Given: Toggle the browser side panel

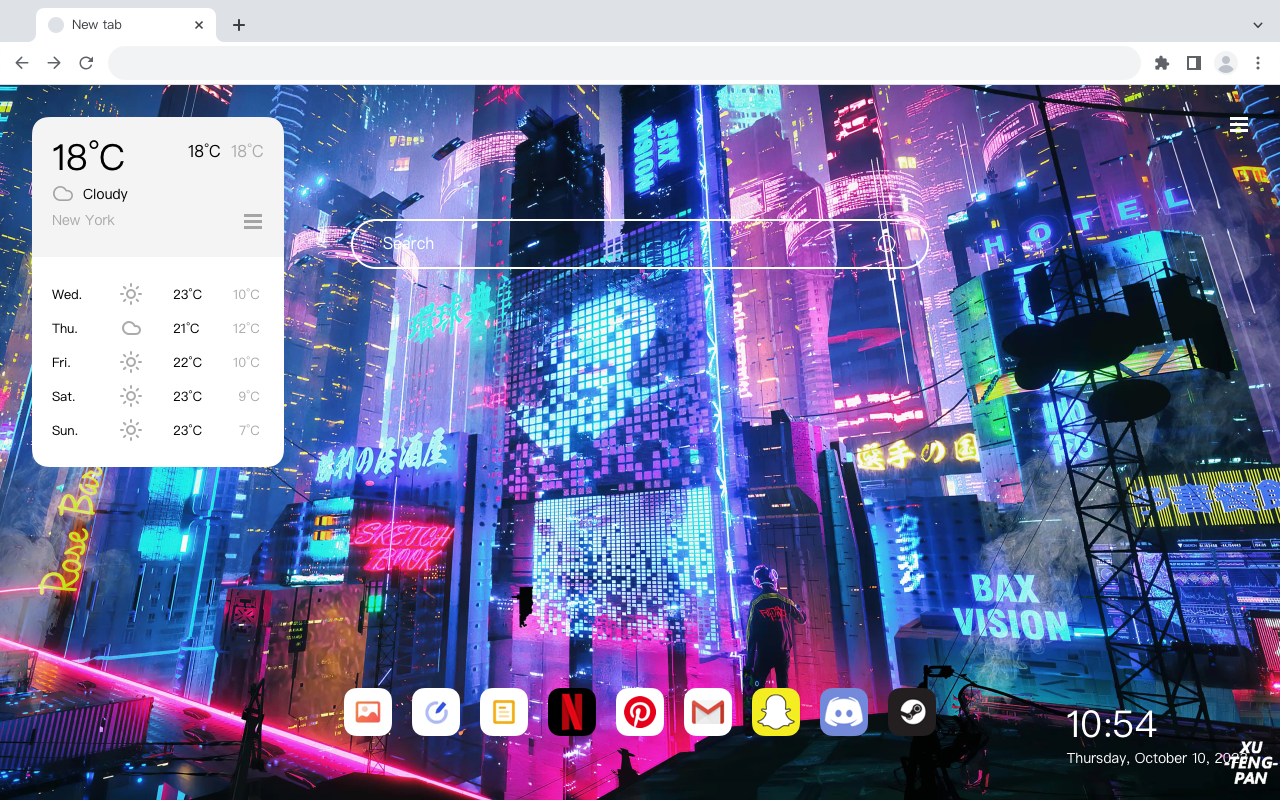Looking at the screenshot, I should click(1193, 63).
